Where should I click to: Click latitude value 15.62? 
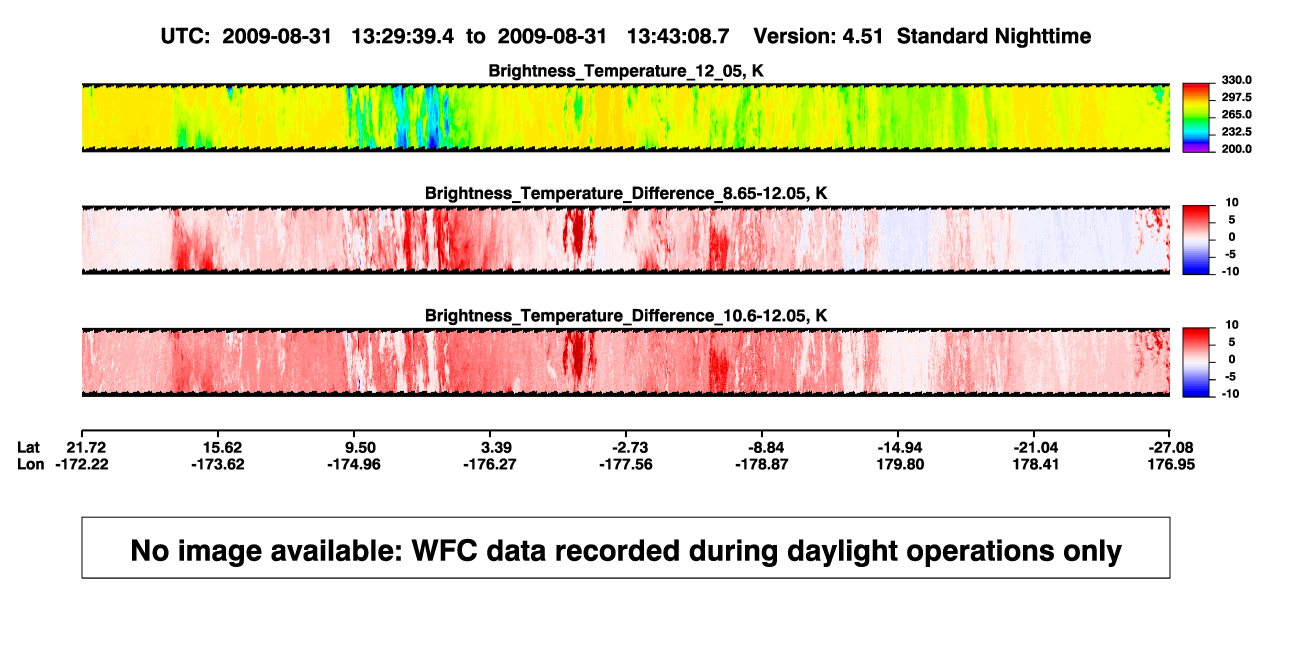pos(222,446)
